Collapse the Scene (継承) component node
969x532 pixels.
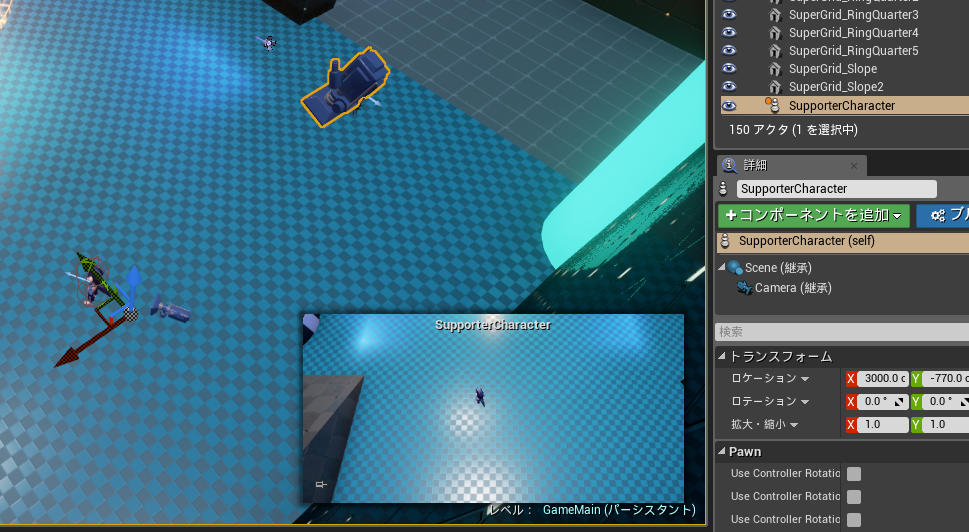pyautogui.click(x=721, y=268)
